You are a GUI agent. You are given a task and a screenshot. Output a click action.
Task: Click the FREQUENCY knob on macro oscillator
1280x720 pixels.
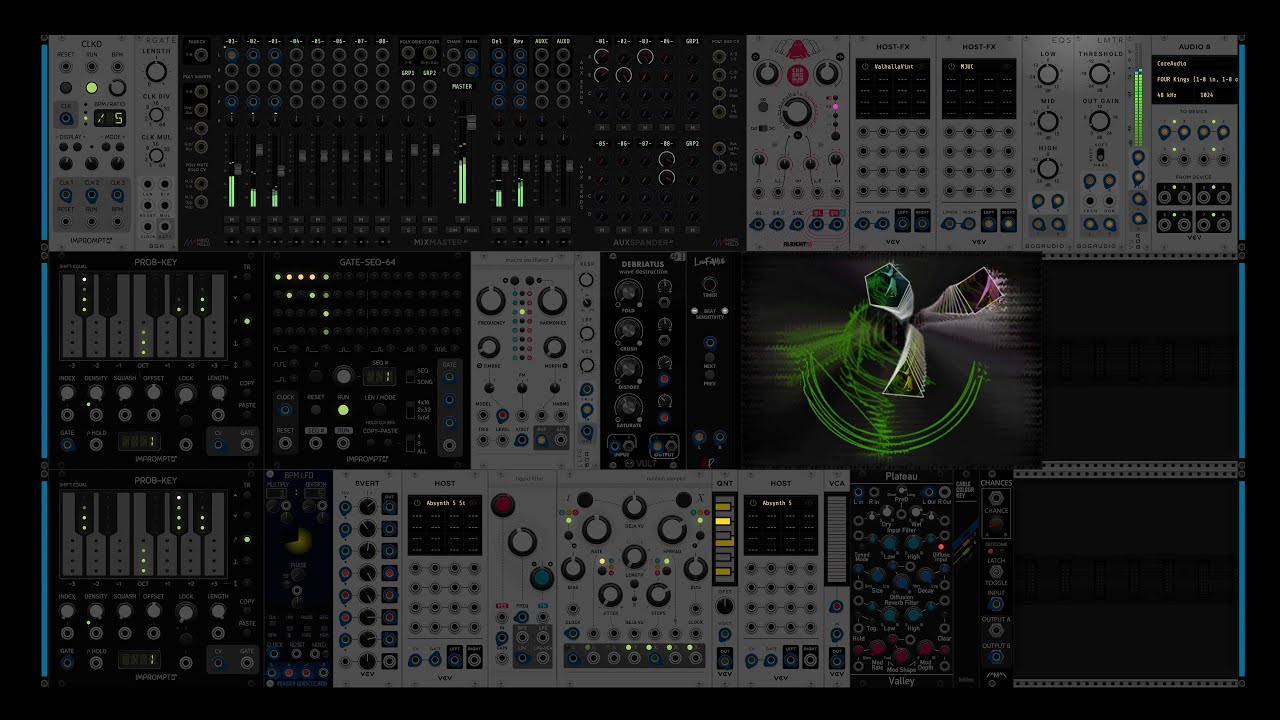(x=492, y=301)
